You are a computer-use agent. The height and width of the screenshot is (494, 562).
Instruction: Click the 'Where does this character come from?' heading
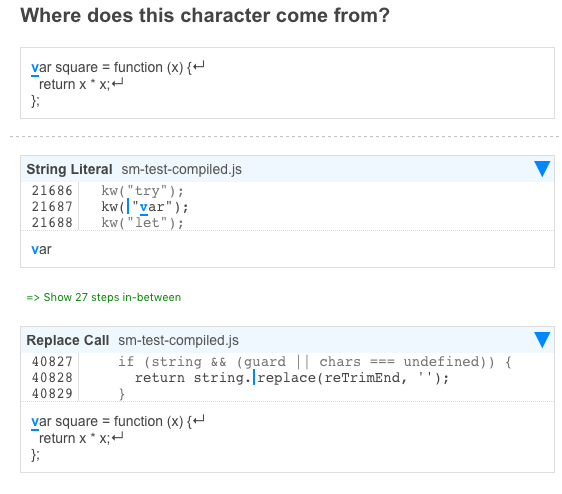coord(205,15)
